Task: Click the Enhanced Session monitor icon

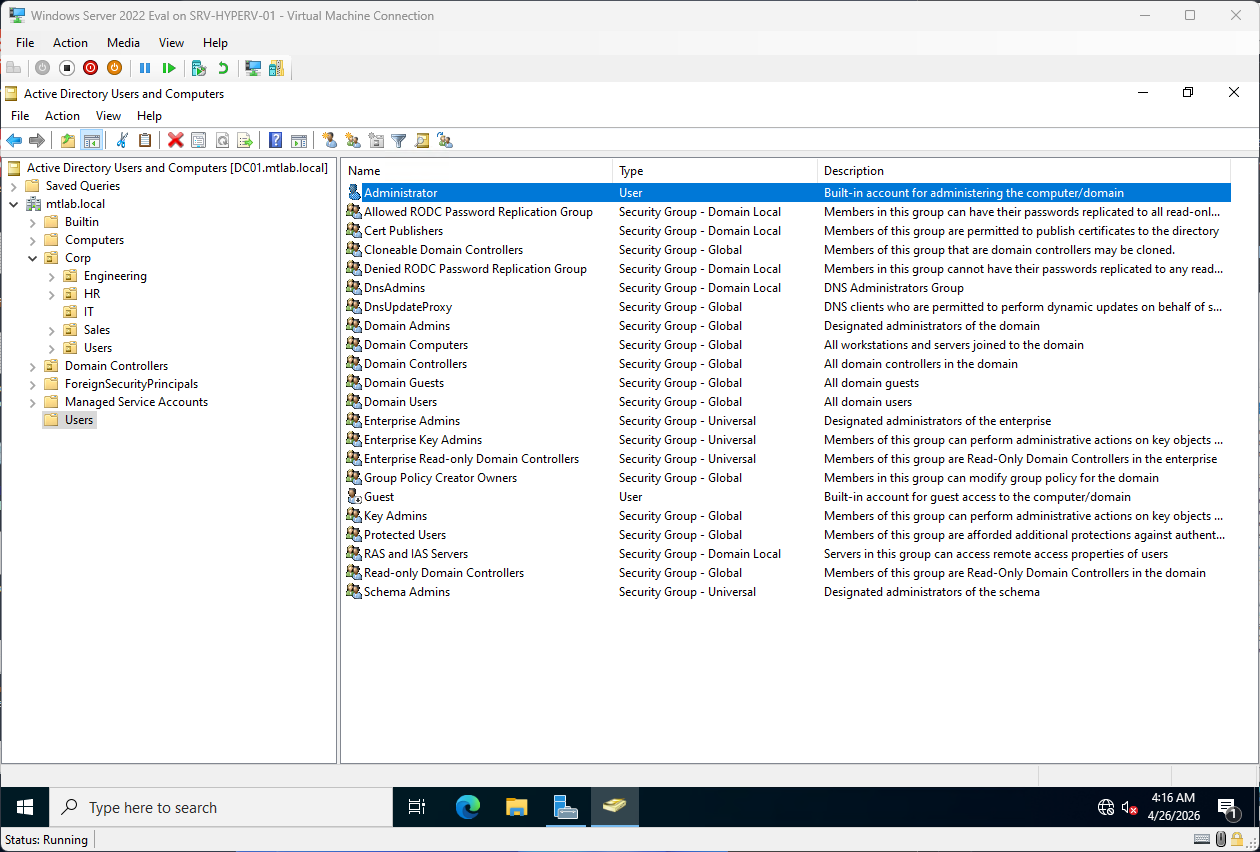Action: [253, 68]
